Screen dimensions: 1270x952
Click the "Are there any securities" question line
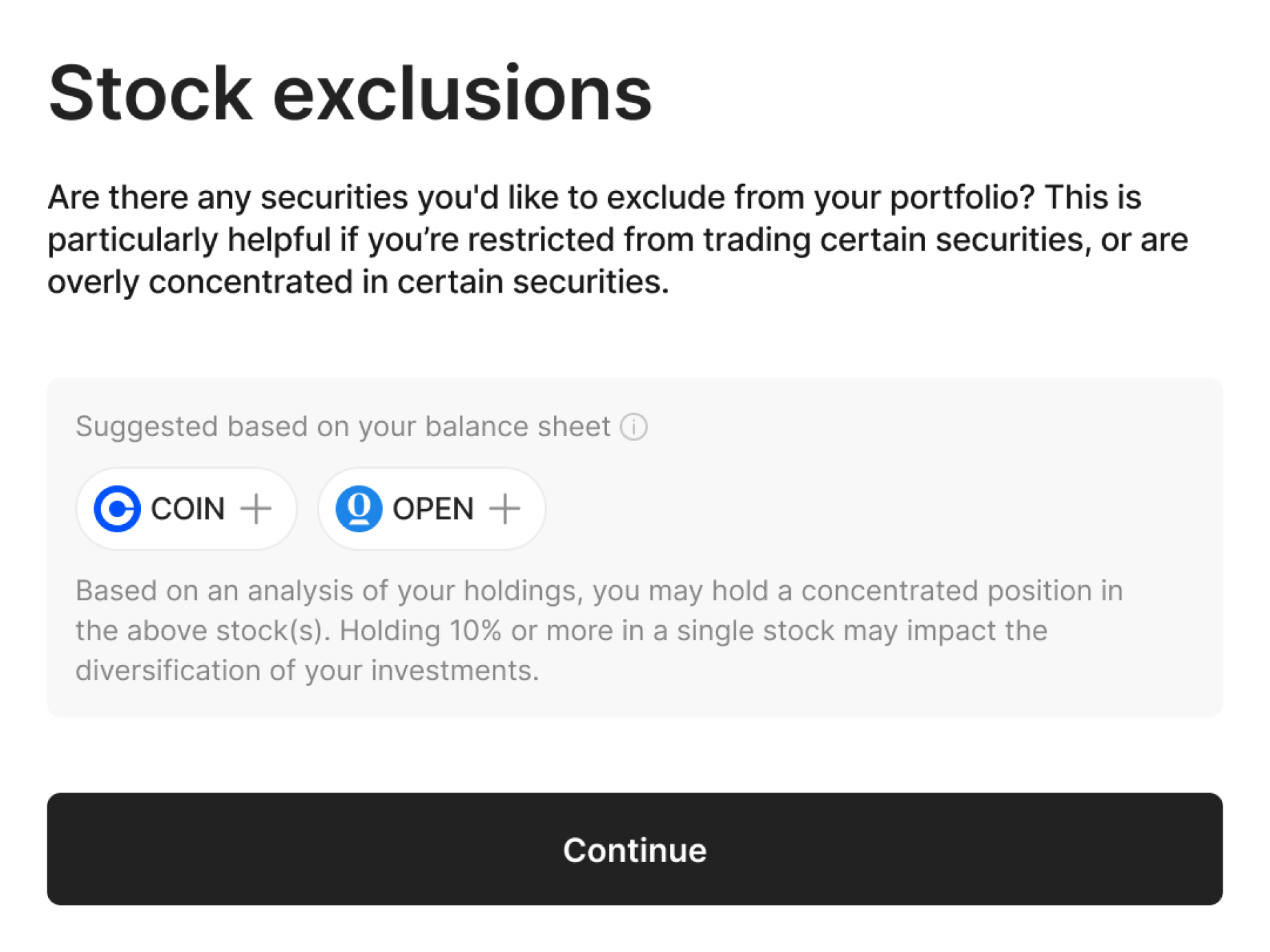click(x=594, y=198)
